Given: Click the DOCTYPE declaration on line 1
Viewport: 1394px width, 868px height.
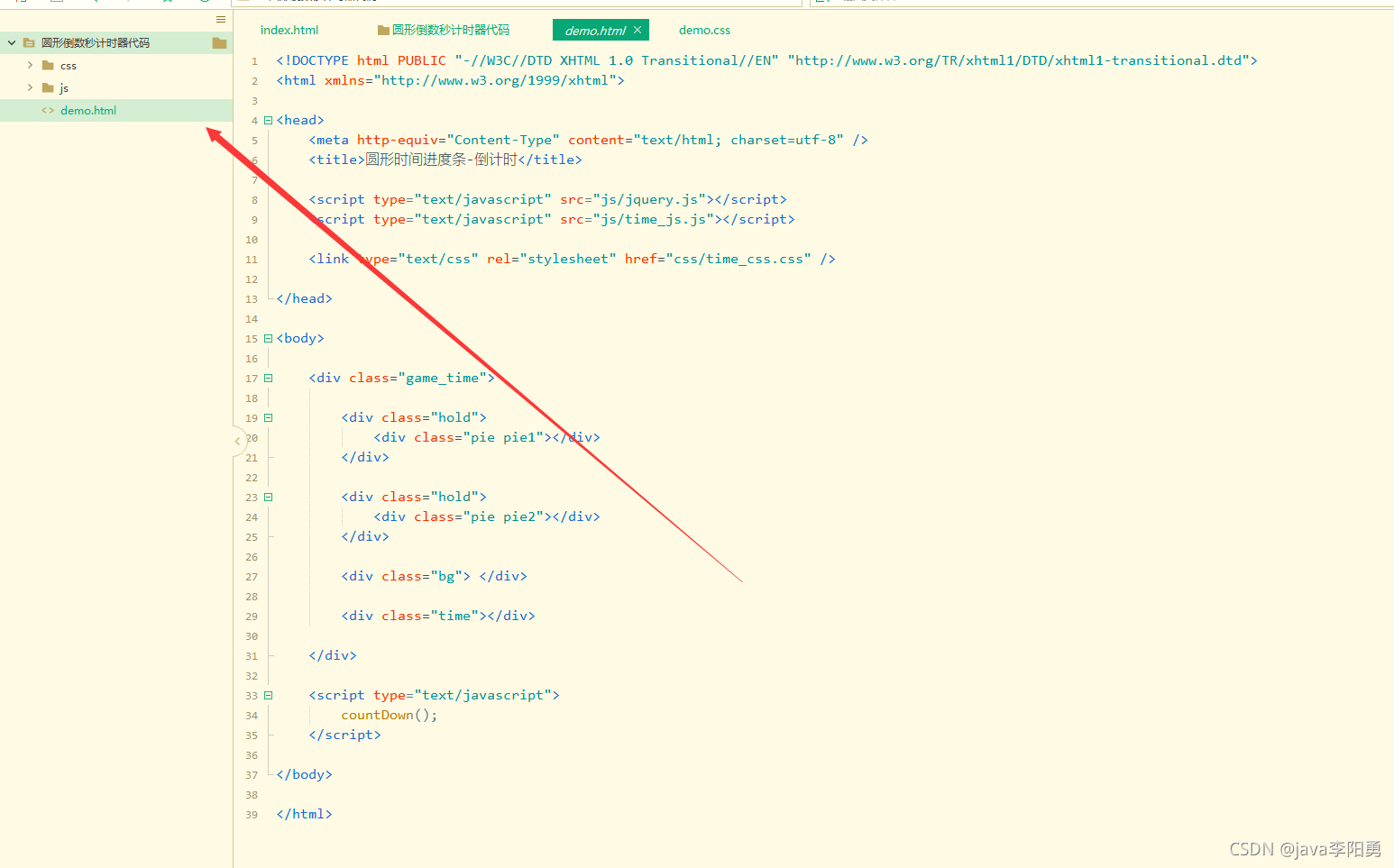Looking at the screenshot, I should point(766,60).
